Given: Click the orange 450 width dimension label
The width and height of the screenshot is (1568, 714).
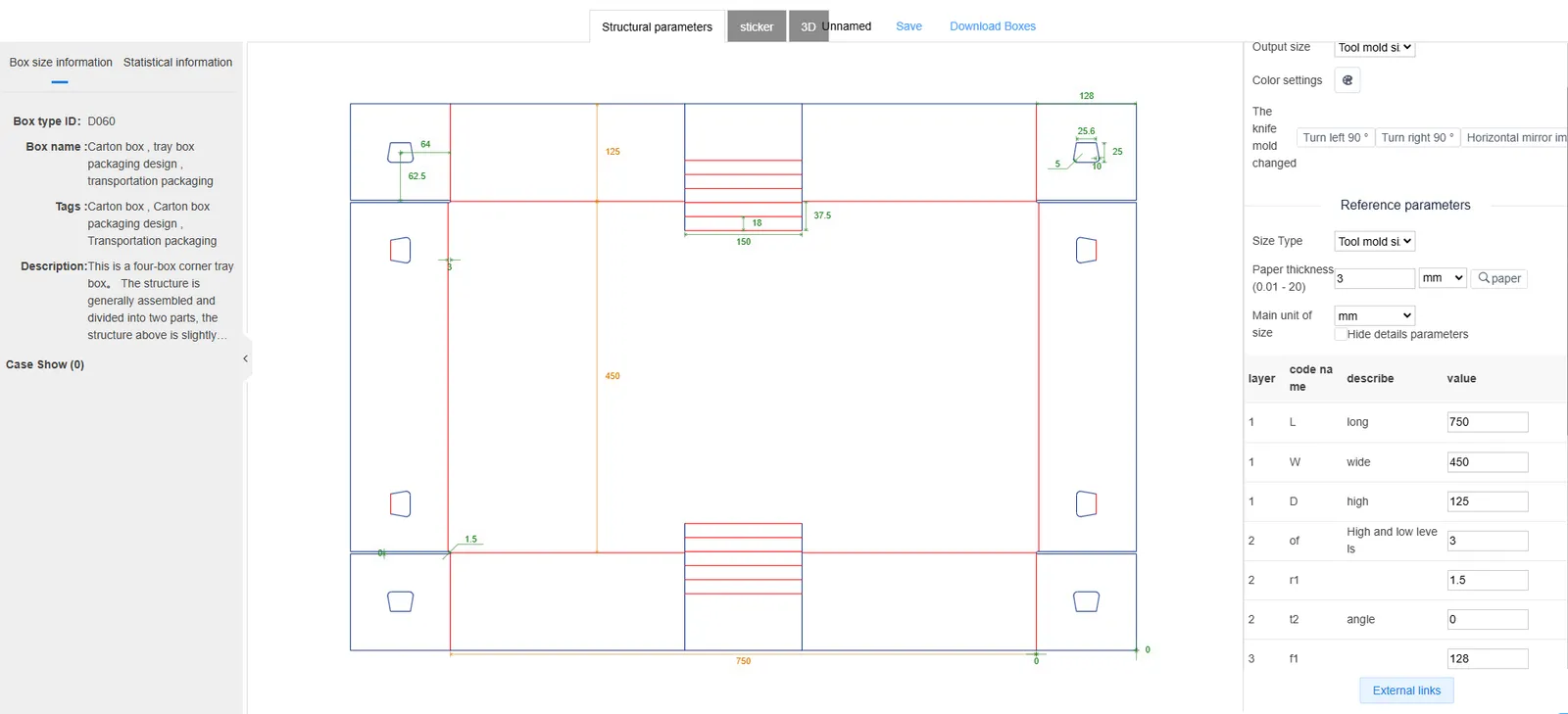Looking at the screenshot, I should tap(612, 376).
